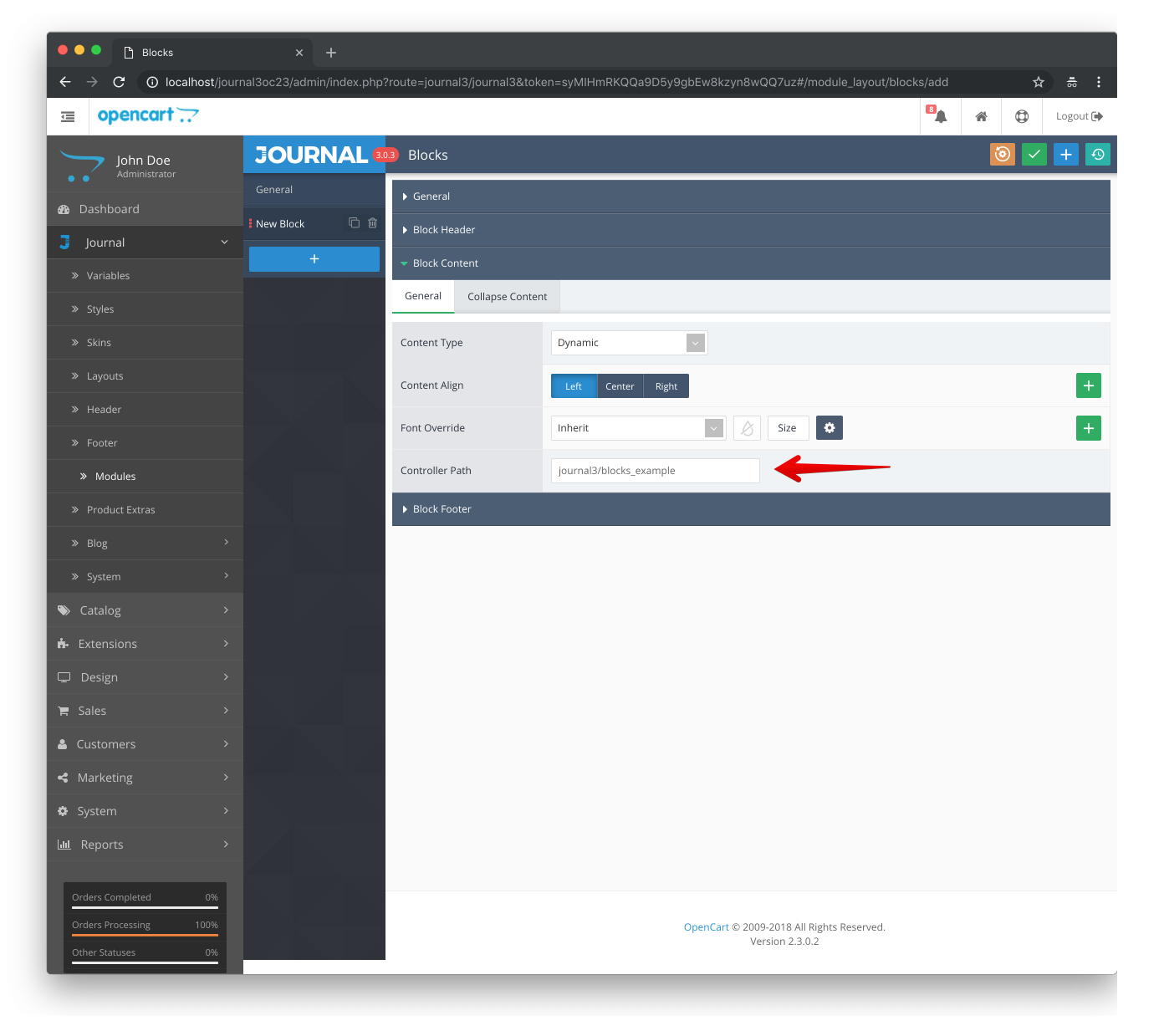Expand the Reports sidebar menu
Screen dimensions: 1164x1036
click(145, 845)
